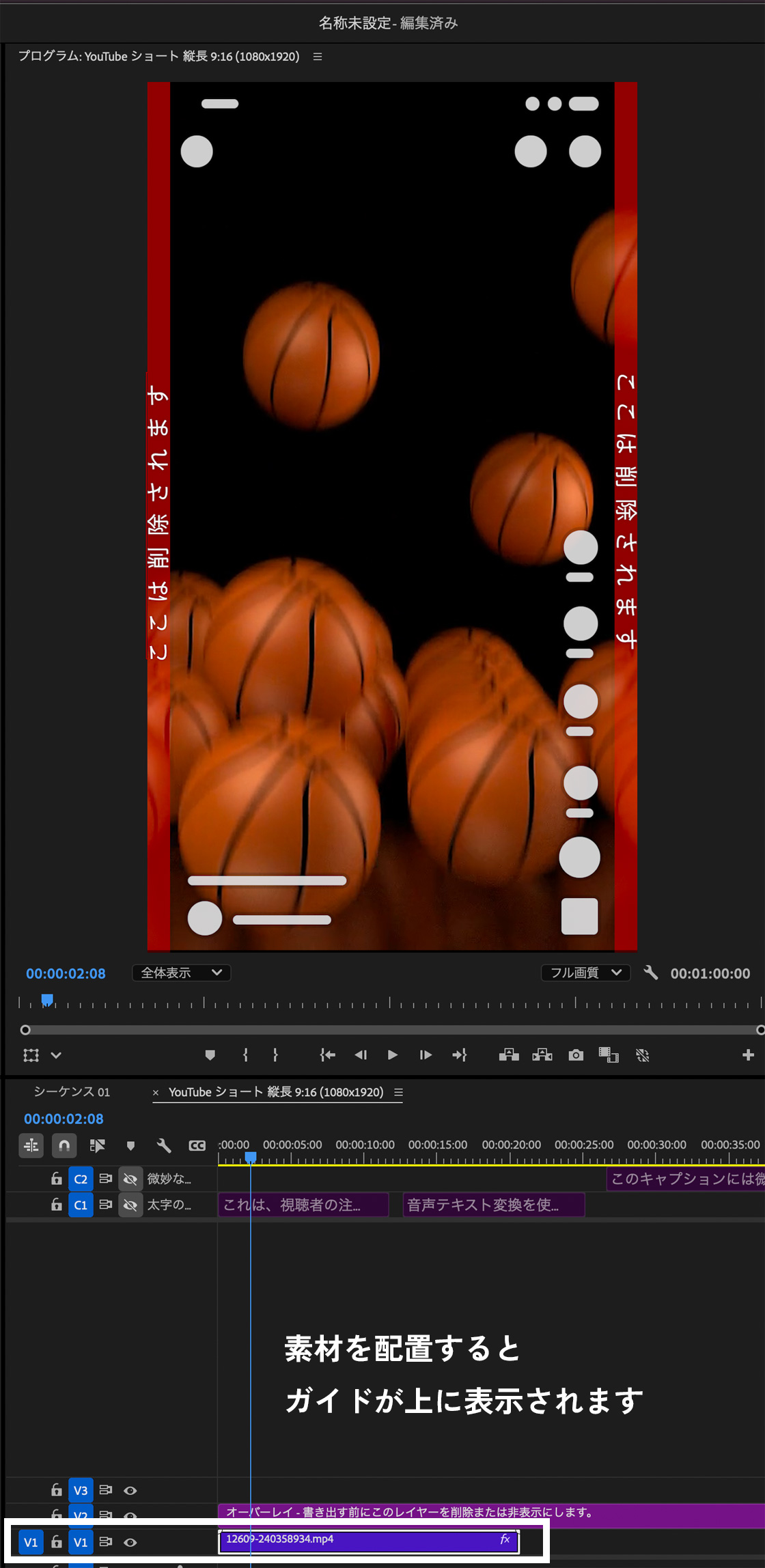Click the Lift button in transport controls
This screenshot has width=765, height=1568.
509,1055
